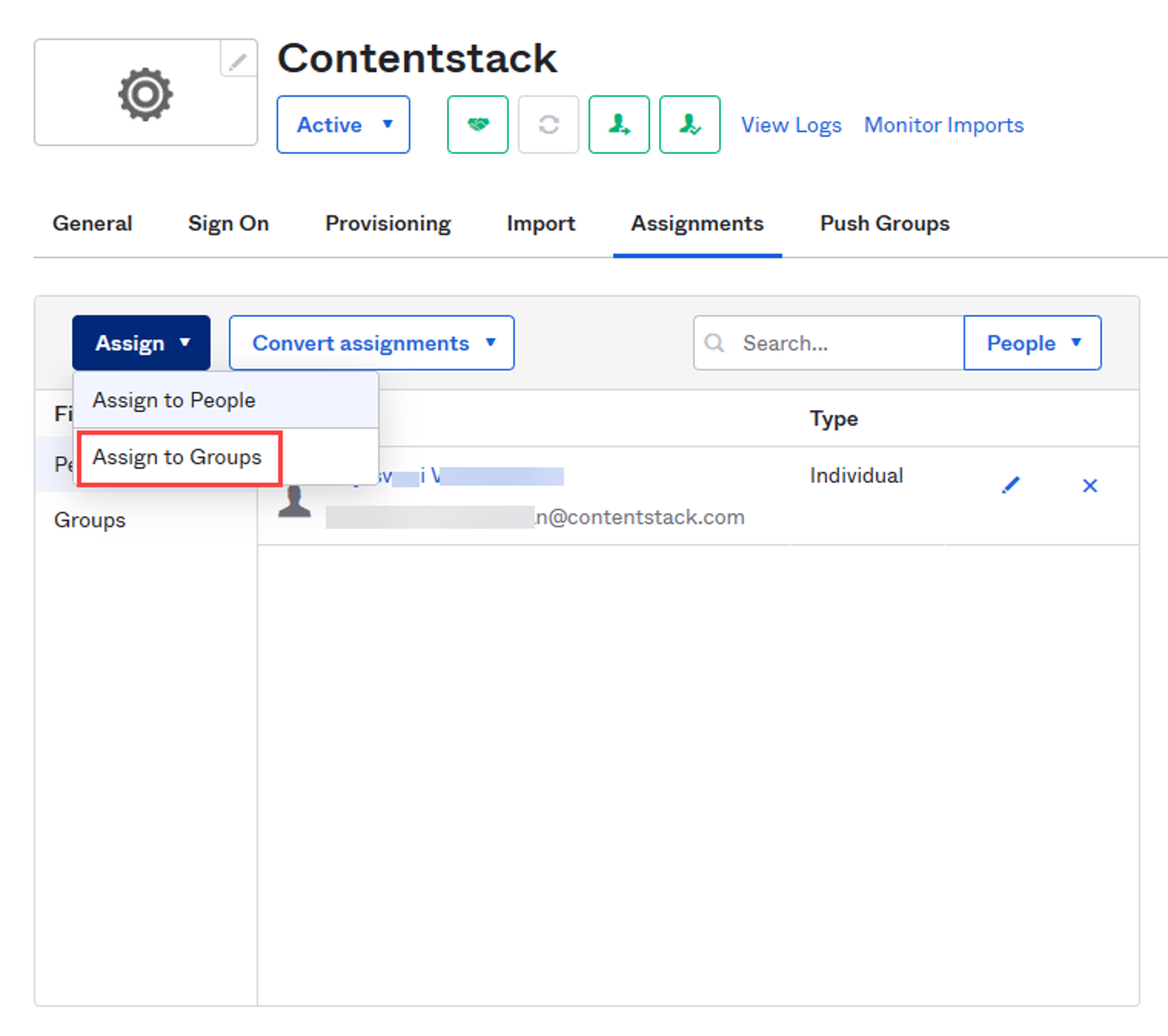This screenshot has width=1168, height=1036.
Task: Click the grey refresh sync icon button
Action: coord(549,125)
